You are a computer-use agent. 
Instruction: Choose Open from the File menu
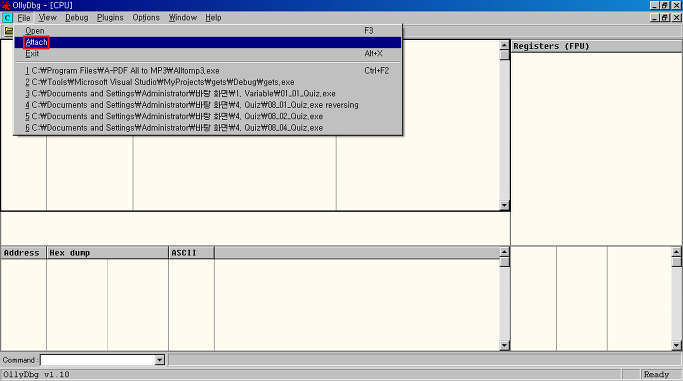(208, 31)
